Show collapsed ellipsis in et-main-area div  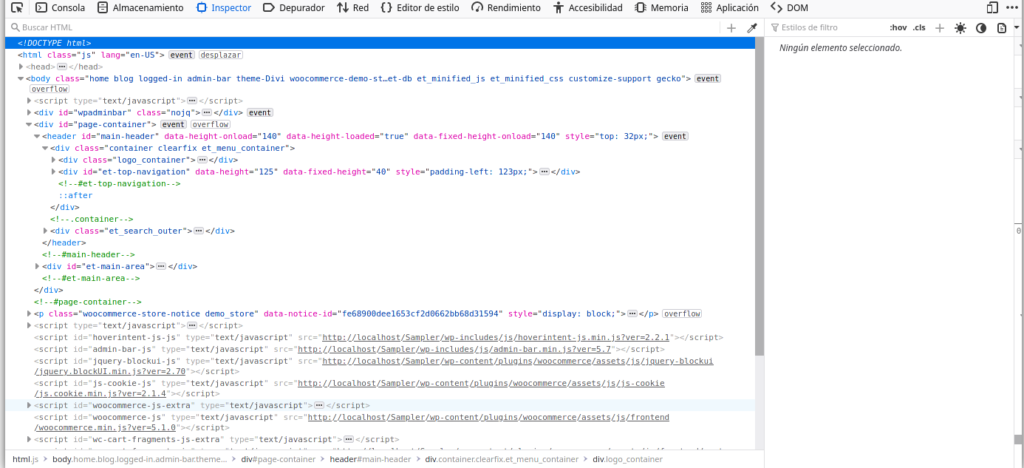point(161,266)
